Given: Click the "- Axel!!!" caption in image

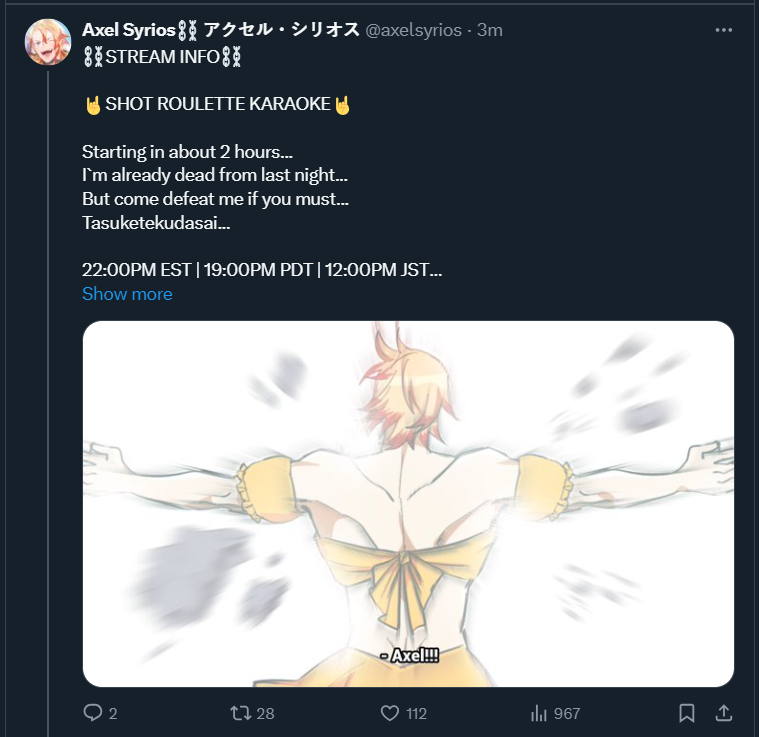Looking at the screenshot, I should (410, 656).
